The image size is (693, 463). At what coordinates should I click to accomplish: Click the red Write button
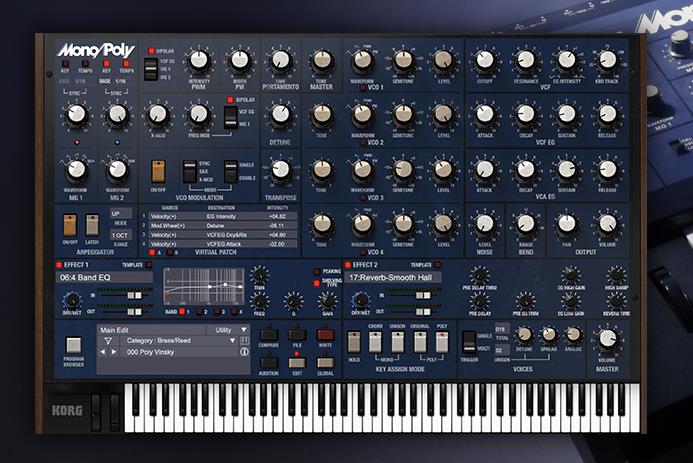(325, 334)
